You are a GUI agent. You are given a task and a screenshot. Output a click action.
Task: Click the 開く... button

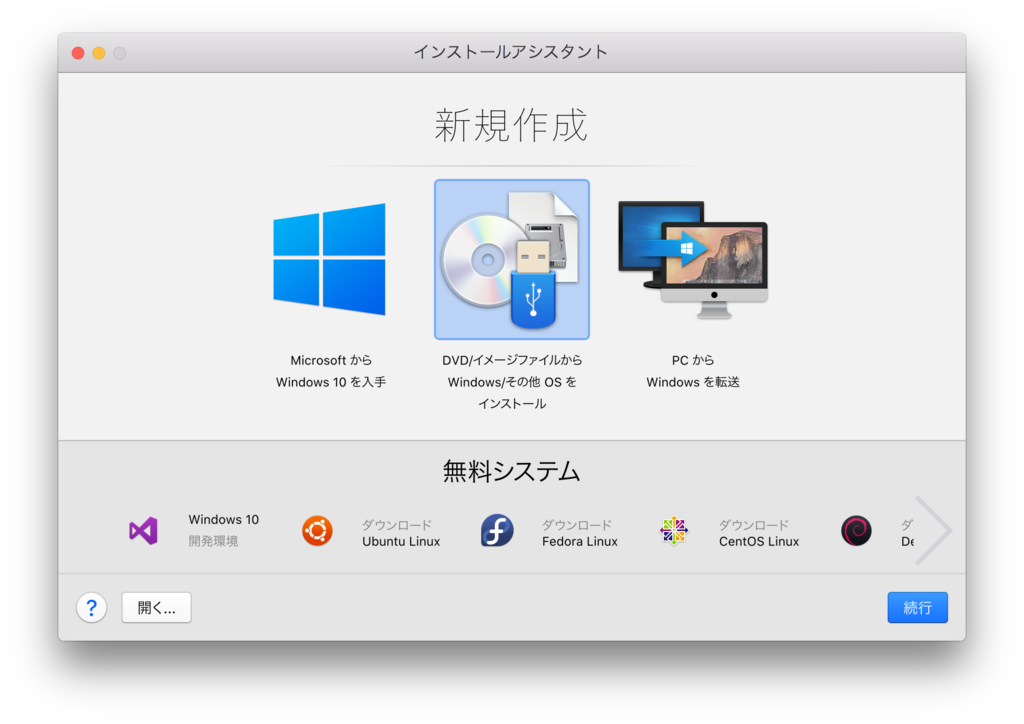[x=157, y=608]
